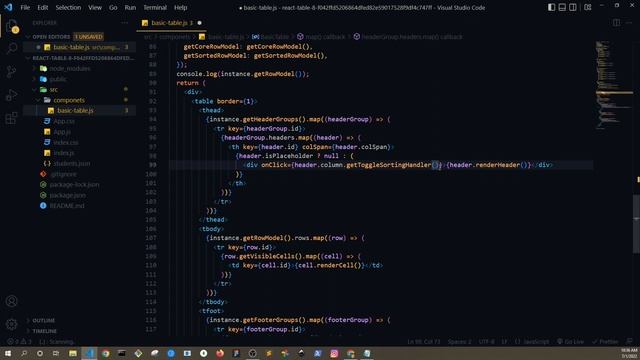Click Ln/Col cursor position in status bar
640x360 pixels.
424,342
